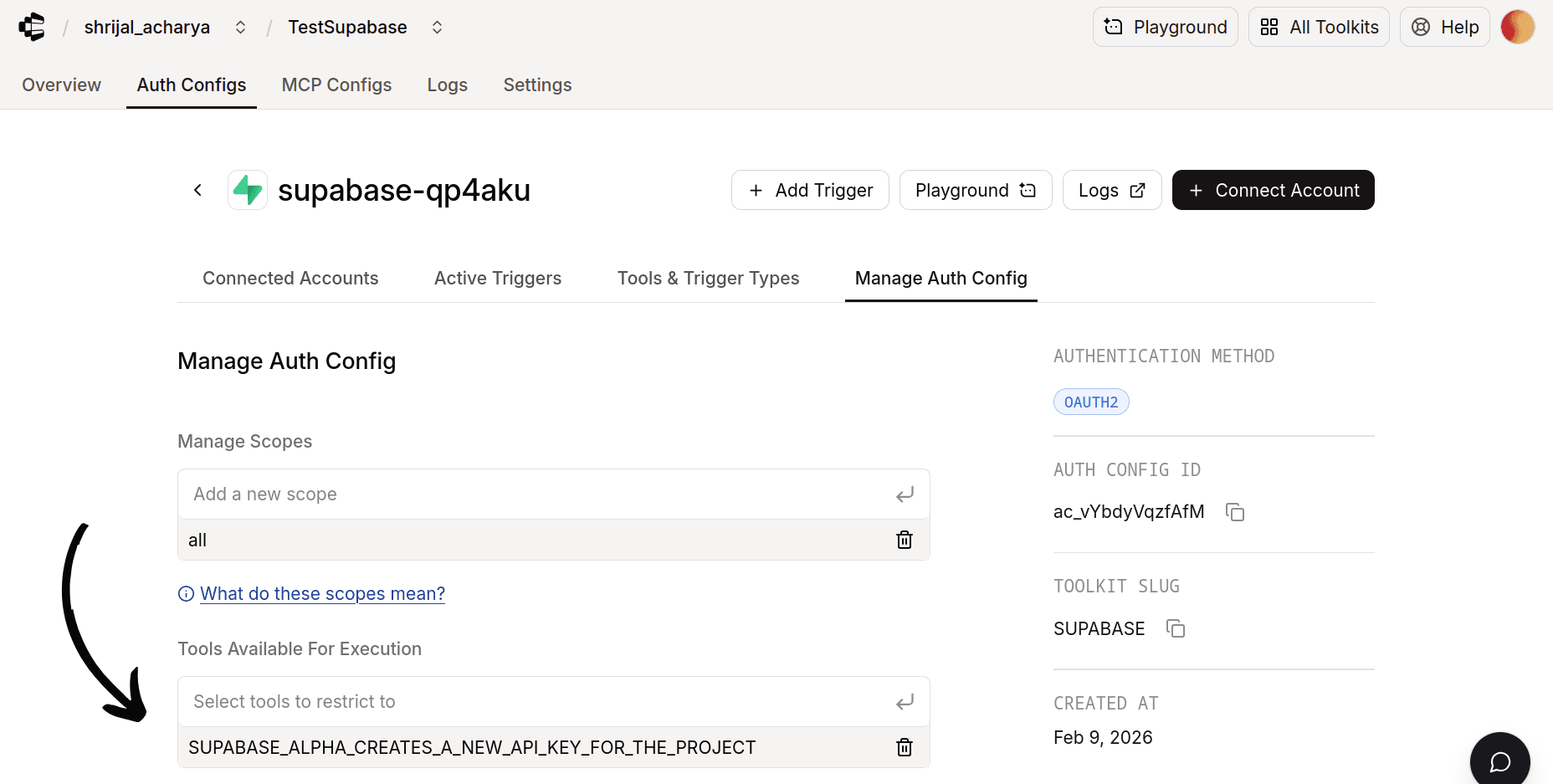Screen dimensions: 1553x784
Task: Copy the SUPABASE toolkit slug
Action: tap(1176, 628)
